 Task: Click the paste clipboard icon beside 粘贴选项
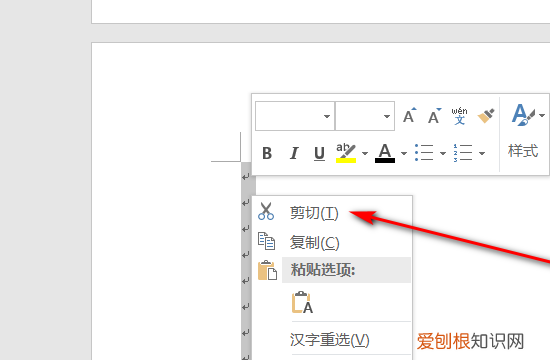(267, 270)
